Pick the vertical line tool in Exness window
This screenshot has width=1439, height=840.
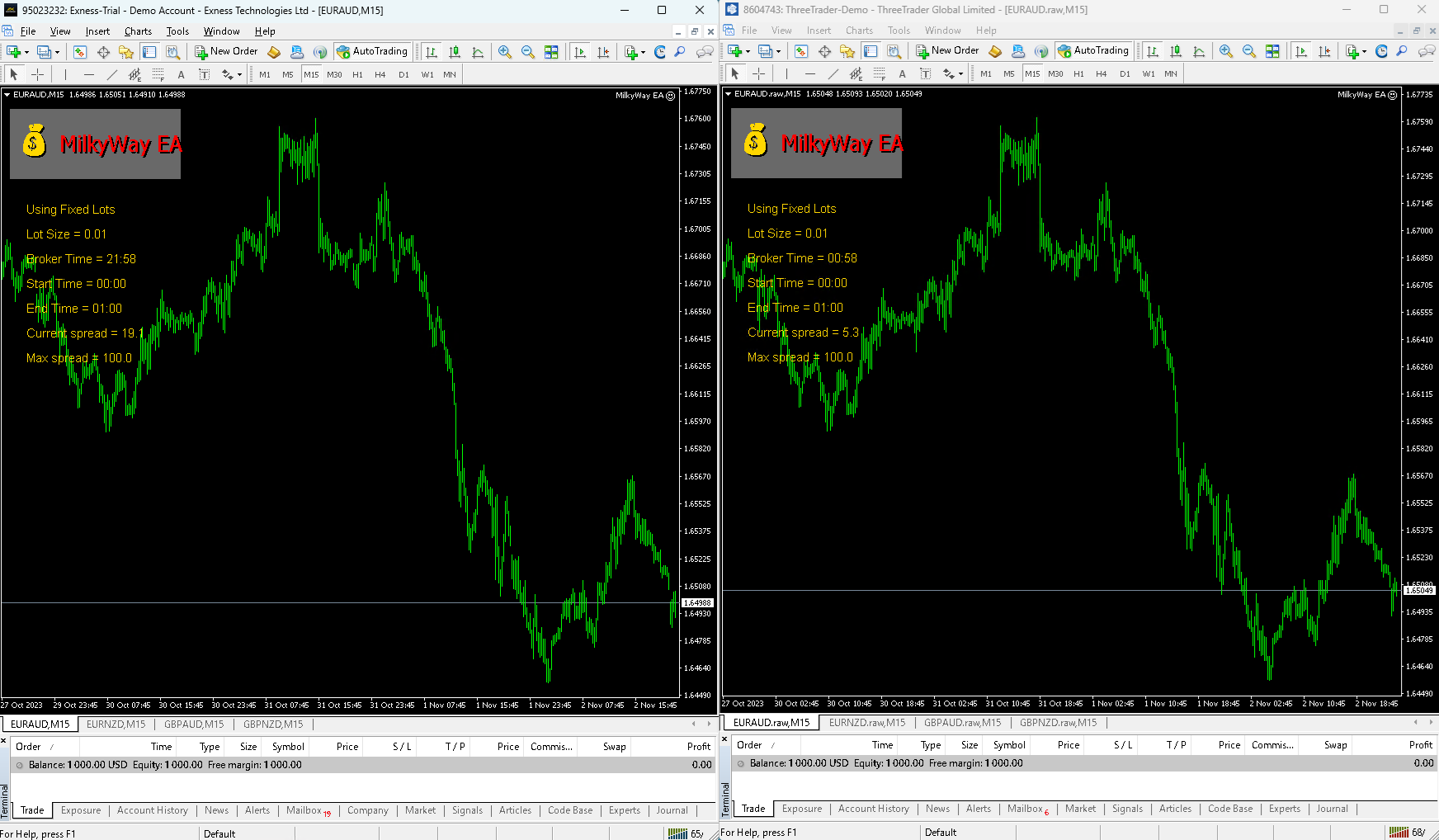click(x=65, y=74)
